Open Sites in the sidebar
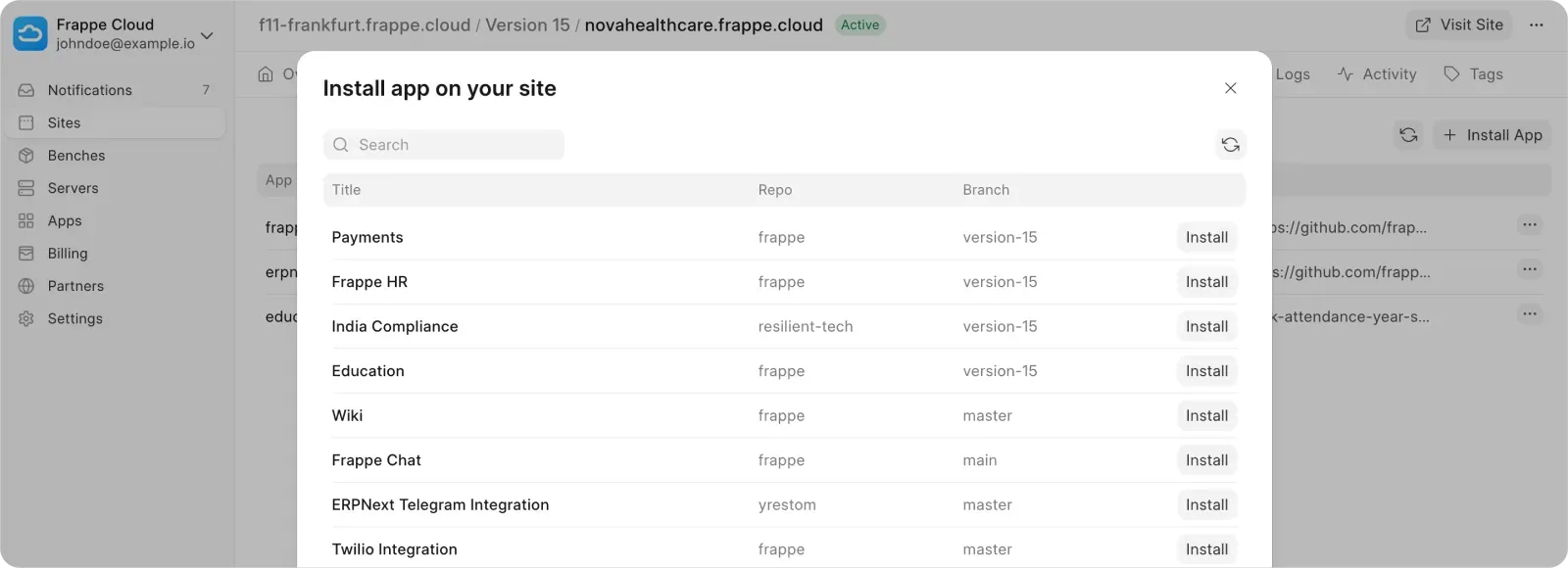The width and height of the screenshot is (1568, 568). (114, 122)
